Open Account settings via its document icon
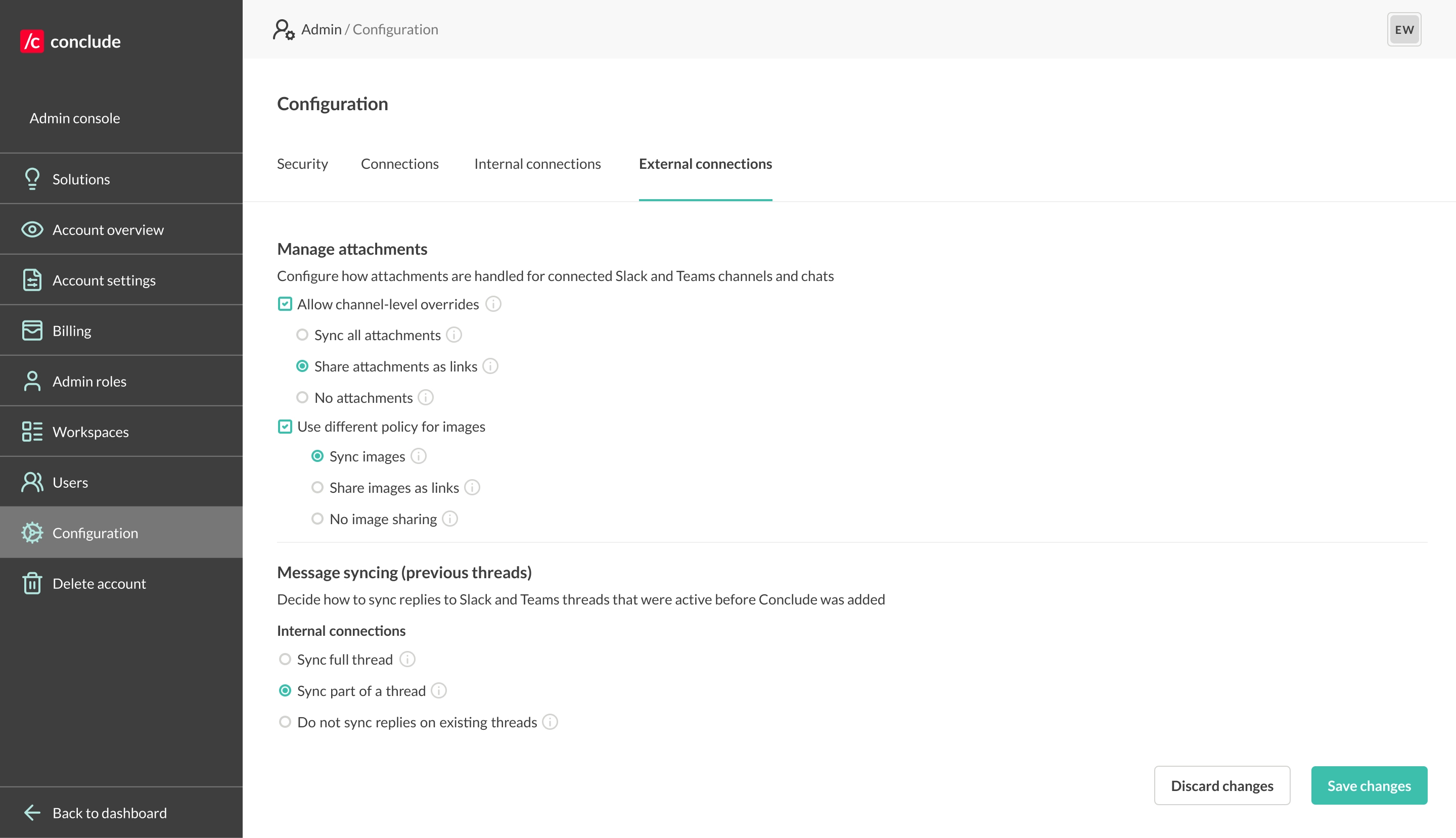 [32, 280]
